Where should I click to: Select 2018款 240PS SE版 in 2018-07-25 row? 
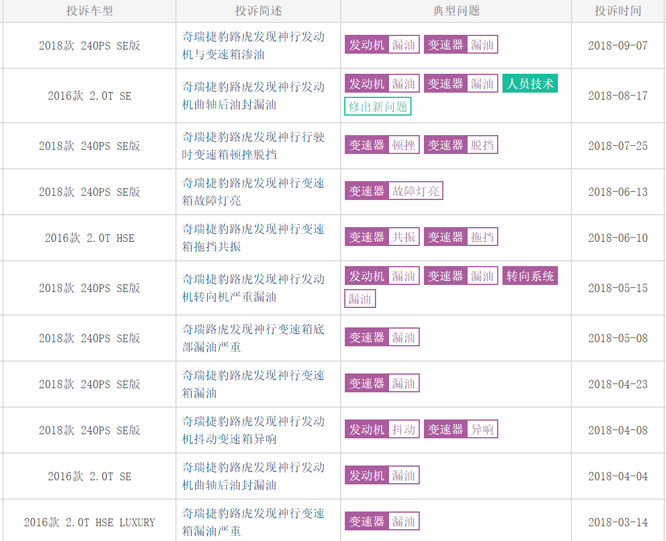click(x=89, y=146)
